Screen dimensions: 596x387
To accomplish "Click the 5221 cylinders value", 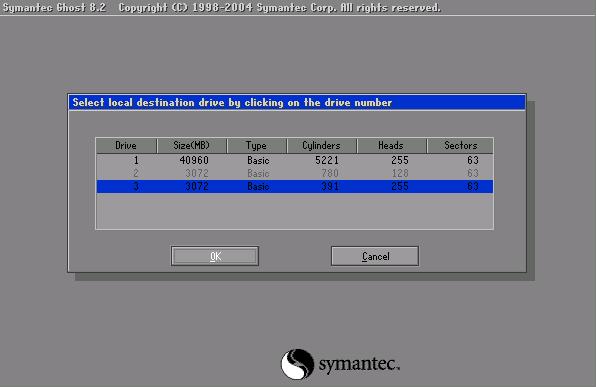I will [327, 160].
